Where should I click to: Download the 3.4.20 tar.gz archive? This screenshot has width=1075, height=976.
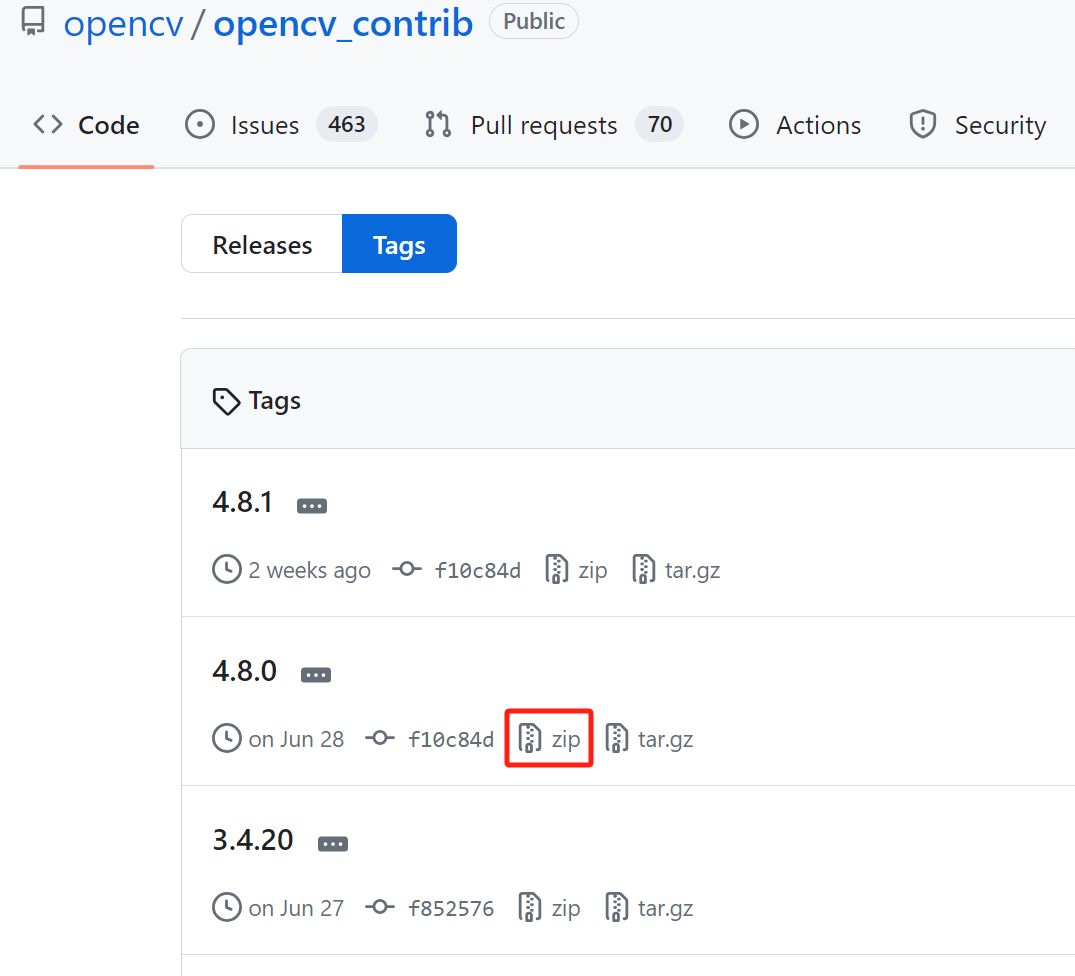tap(649, 908)
